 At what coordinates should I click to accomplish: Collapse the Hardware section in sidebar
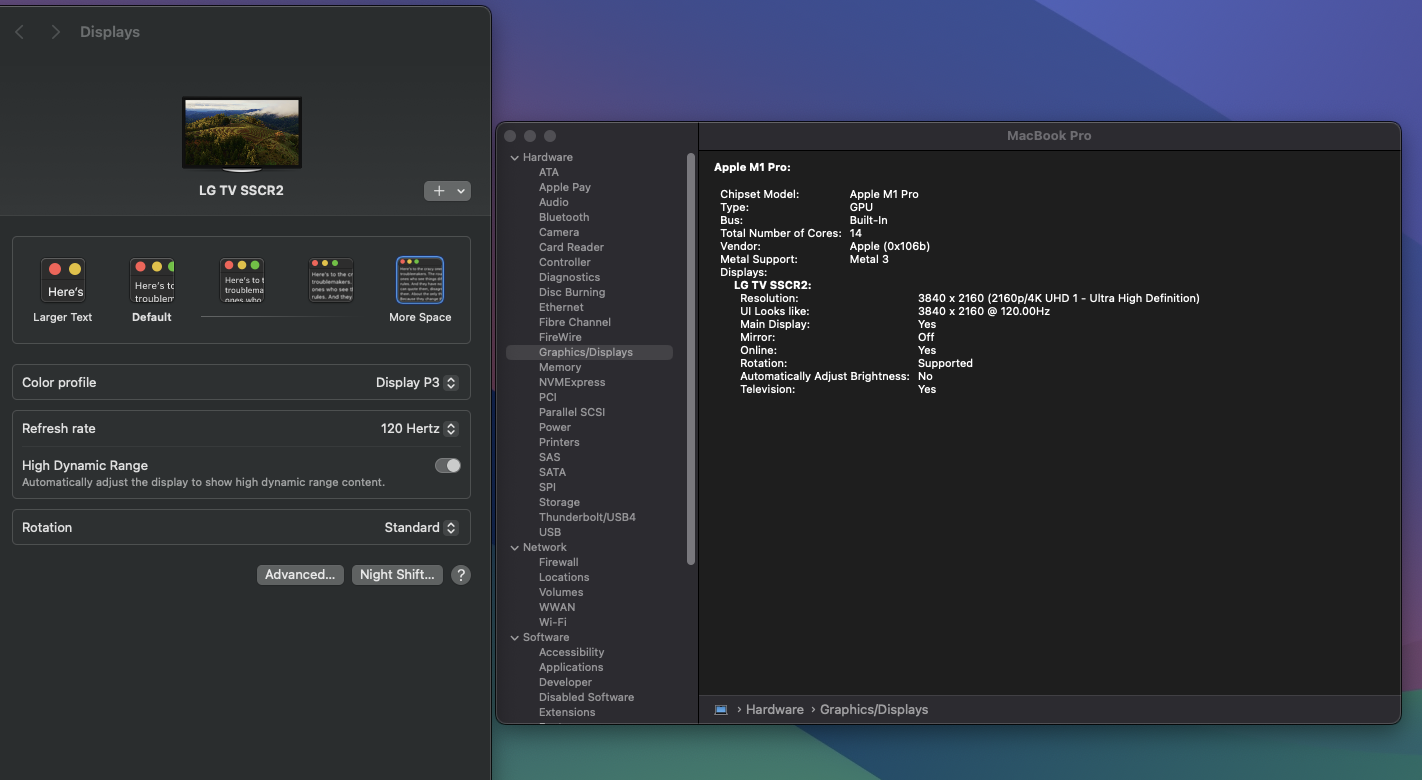click(x=515, y=157)
